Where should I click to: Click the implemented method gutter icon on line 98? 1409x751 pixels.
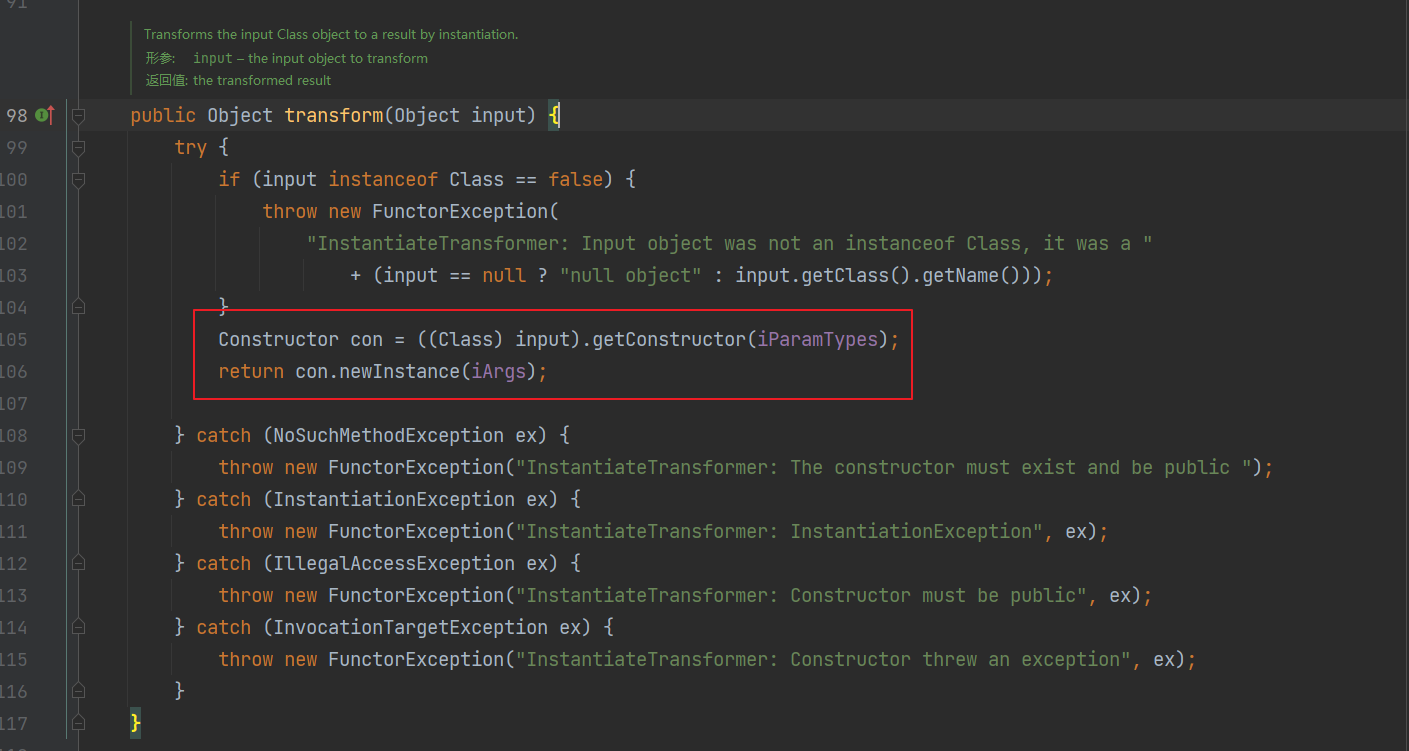(x=43, y=116)
